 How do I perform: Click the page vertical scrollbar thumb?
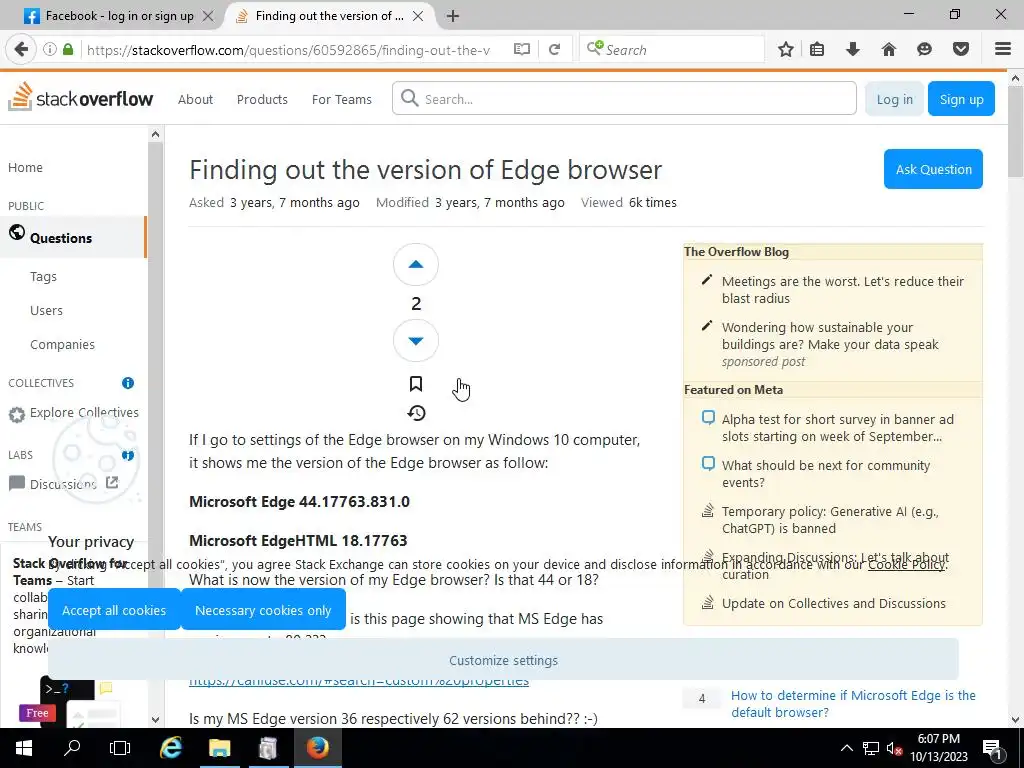click(x=1016, y=131)
